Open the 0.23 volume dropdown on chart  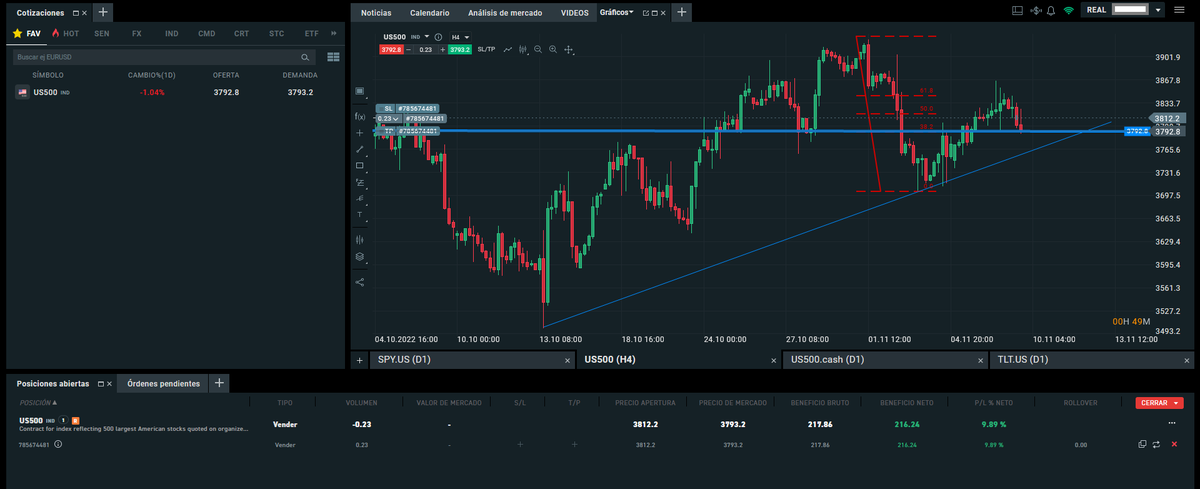tap(388, 118)
